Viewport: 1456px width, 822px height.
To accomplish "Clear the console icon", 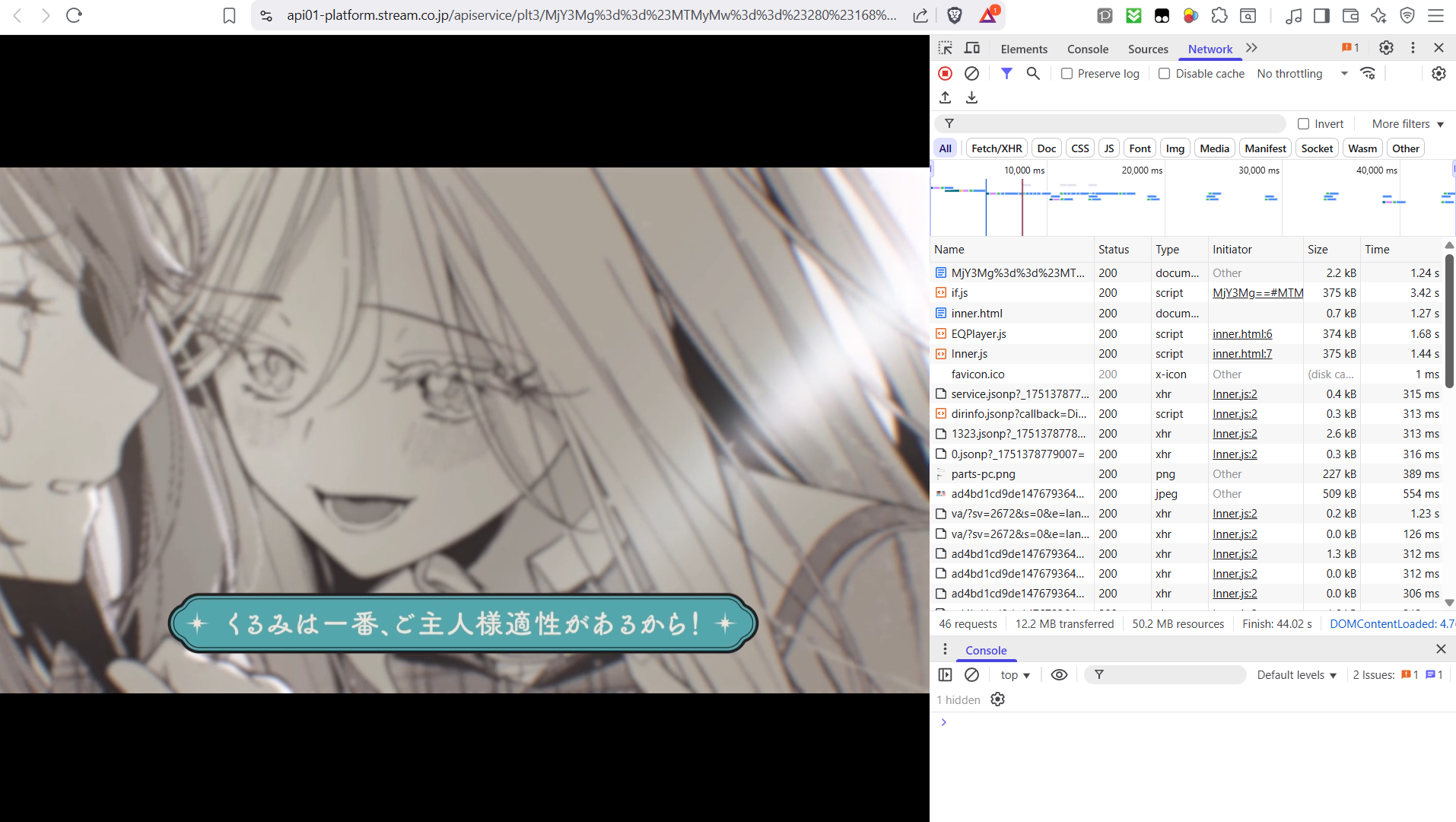I will tap(971, 674).
